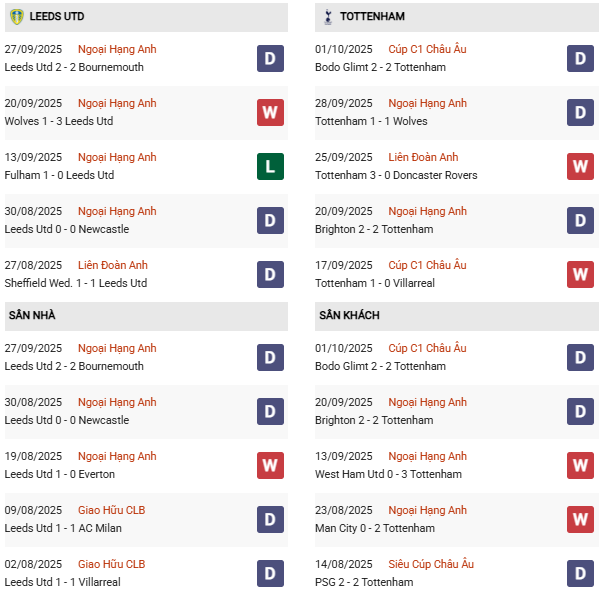The width and height of the screenshot is (600, 593).
Task: Click Cúp C1 Châu Âu link for Villarreal match
Action: click(x=427, y=265)
